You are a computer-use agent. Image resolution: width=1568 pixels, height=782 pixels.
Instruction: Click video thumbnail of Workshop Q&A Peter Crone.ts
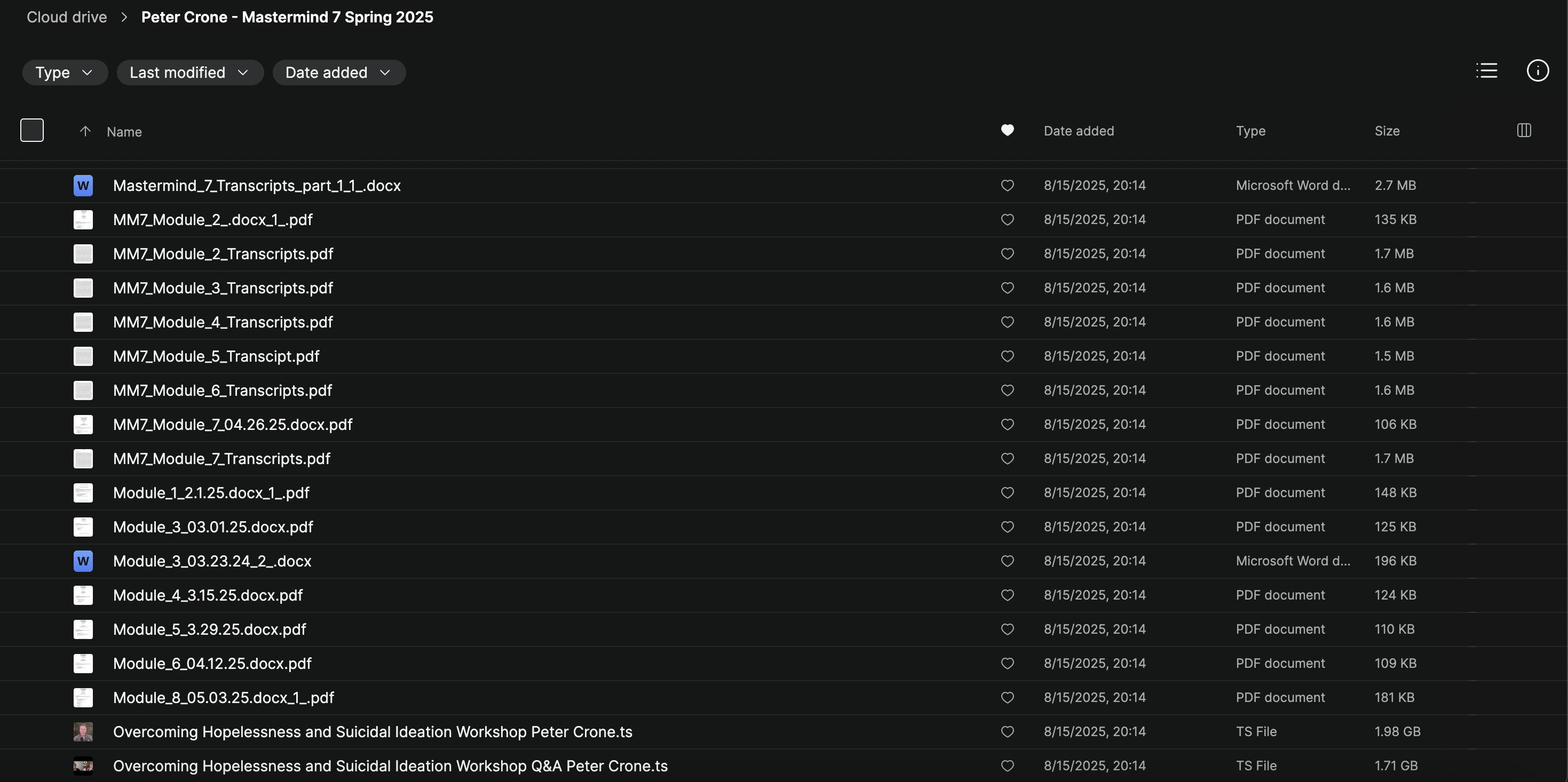click(83, 765)
